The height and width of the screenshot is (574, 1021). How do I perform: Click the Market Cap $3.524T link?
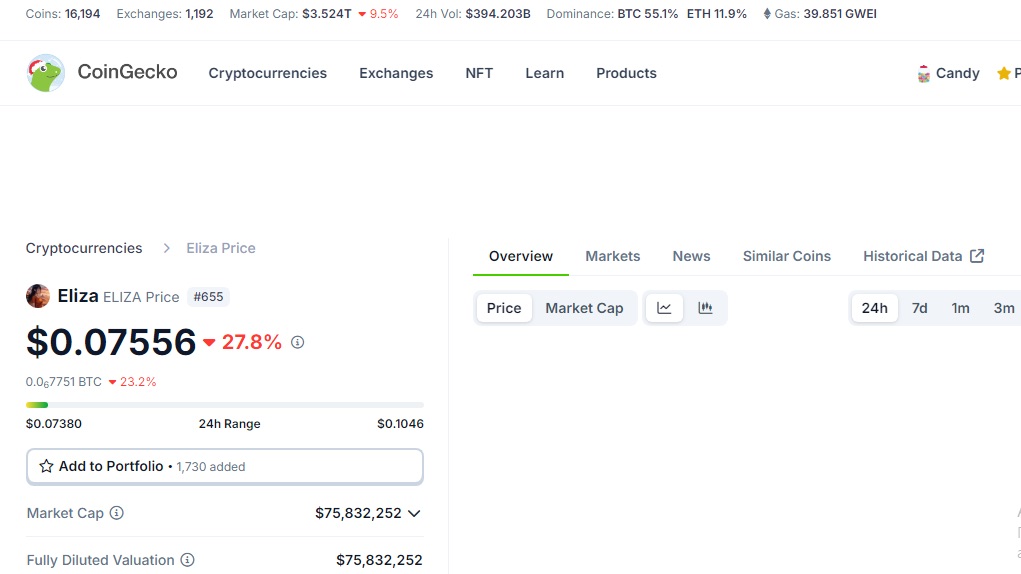tap(327, 14)
